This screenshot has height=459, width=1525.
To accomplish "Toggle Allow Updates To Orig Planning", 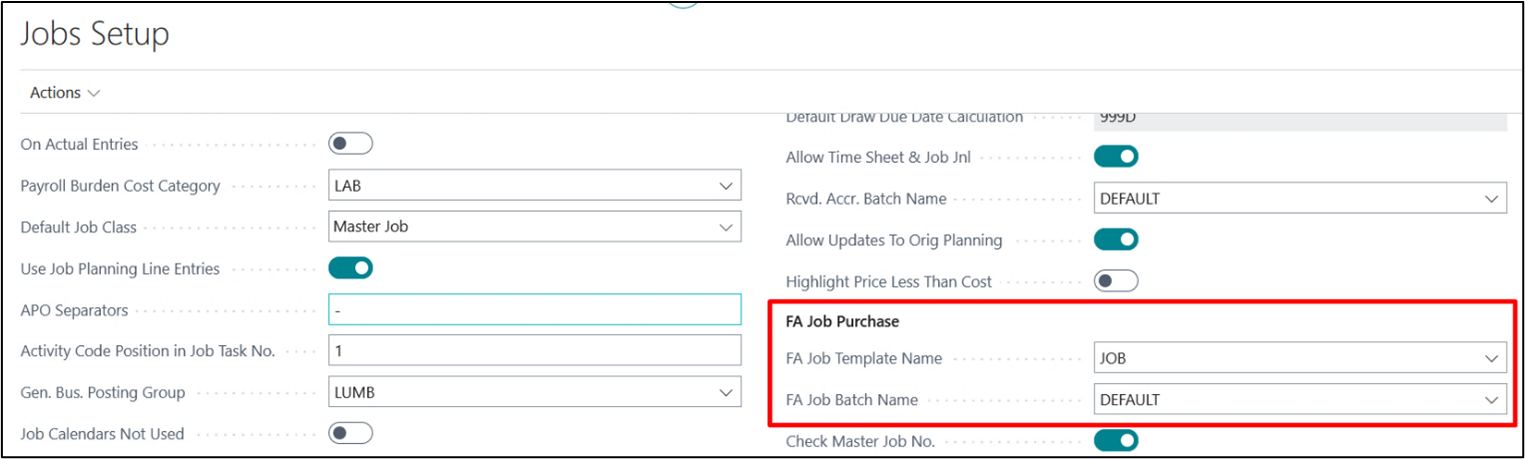I will click(x=1116, y=240).
